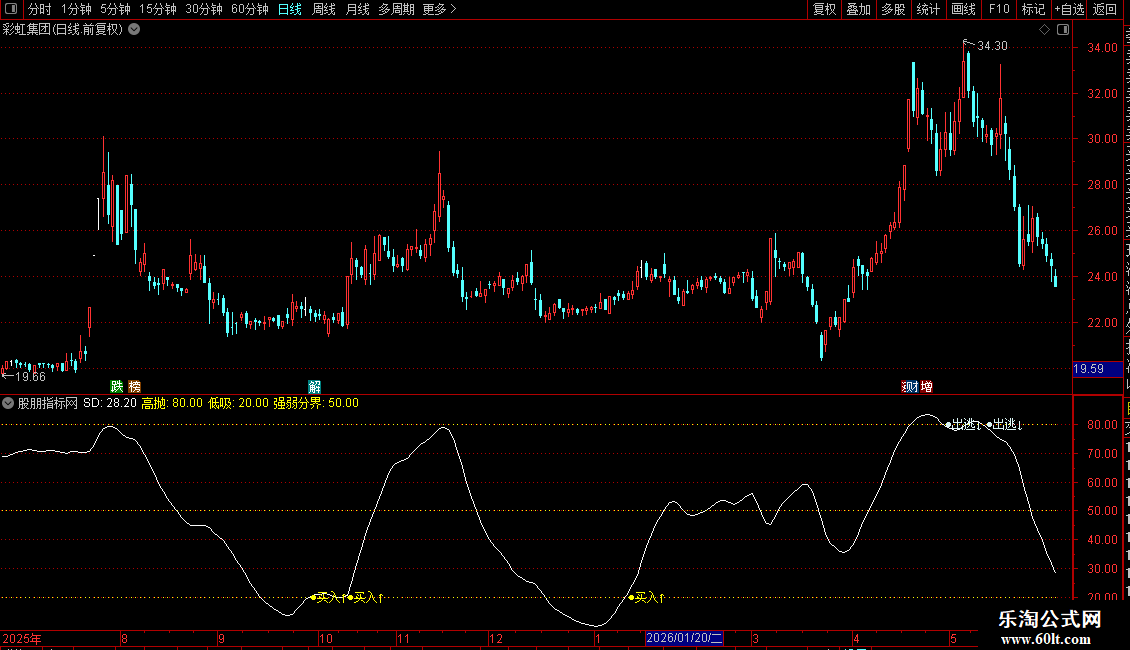The height and width of the screenshot is (650, 1130).
Task: Click the 解 event marker
Action: (x=314, y=387)
